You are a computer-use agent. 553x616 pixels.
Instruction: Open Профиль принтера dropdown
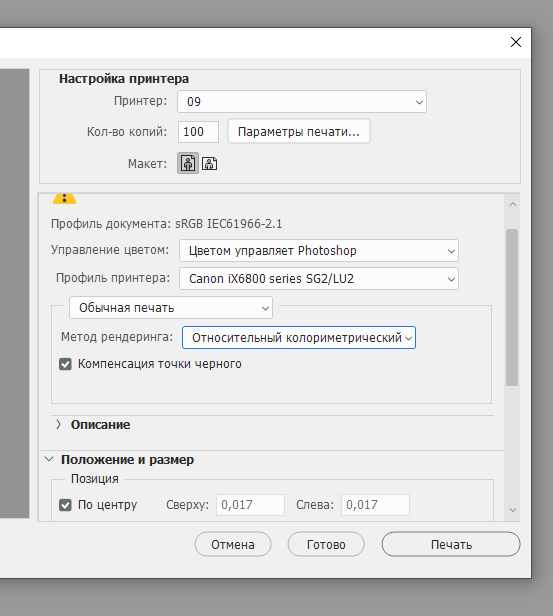click(319, 279)
